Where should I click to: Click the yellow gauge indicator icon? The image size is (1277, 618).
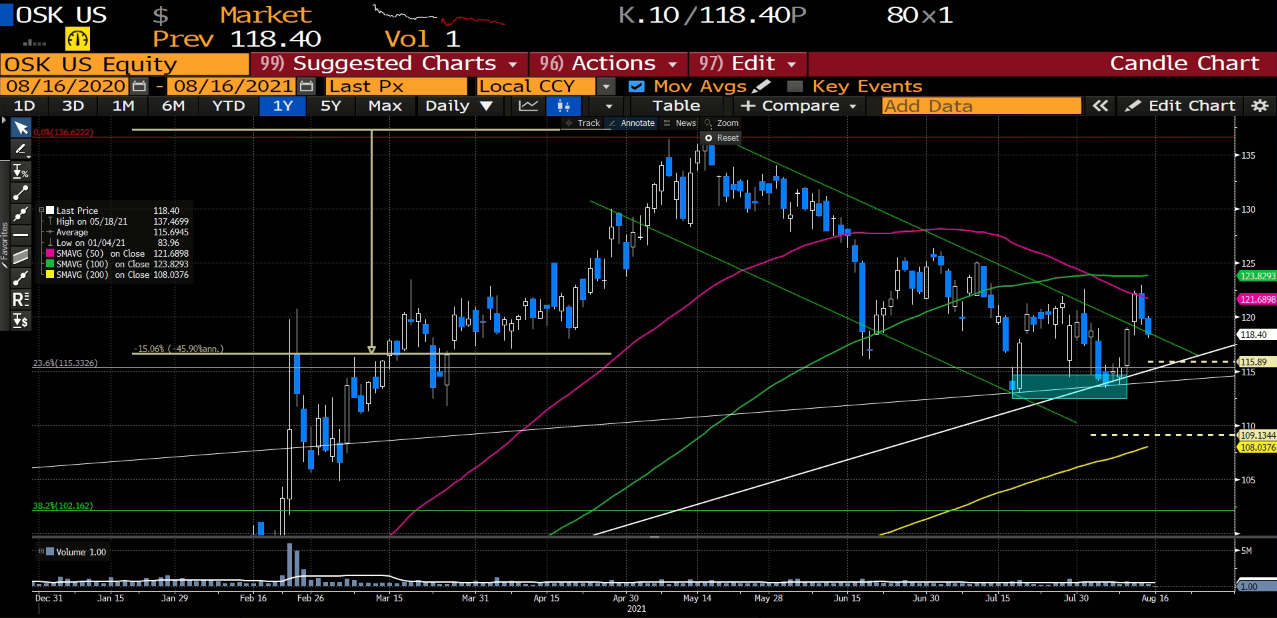77,39
